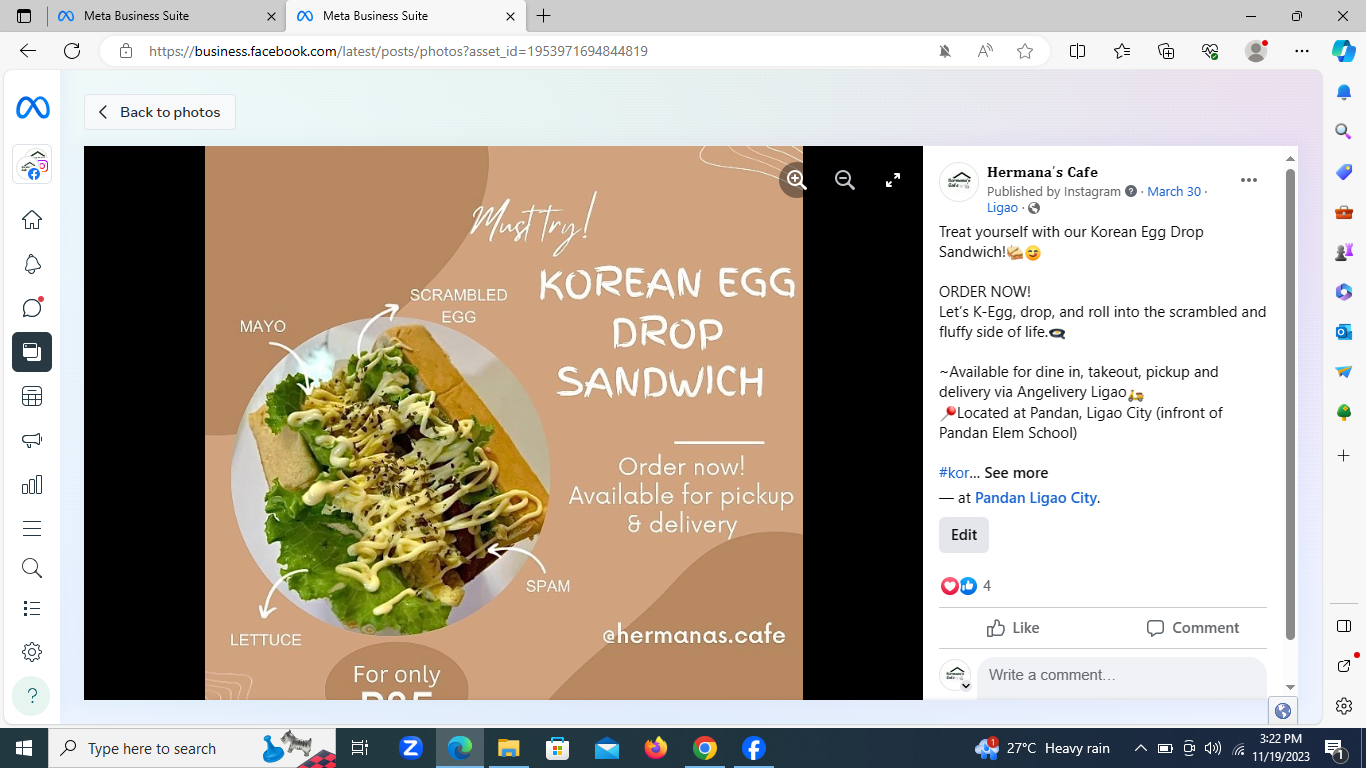Open the Edge sidebar Games chess icon
The width and height of the screenshot is (1366, 768).
pos(1344,252)
